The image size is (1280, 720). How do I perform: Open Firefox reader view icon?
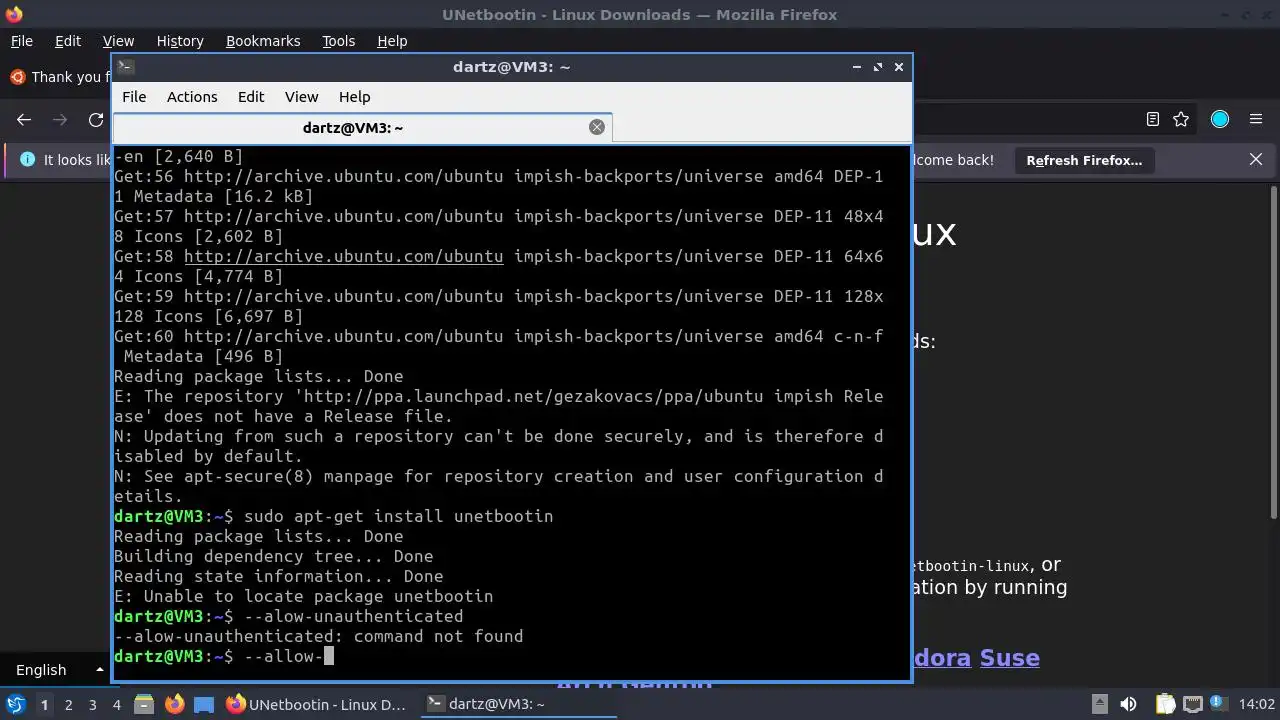tap(1152, 119)
